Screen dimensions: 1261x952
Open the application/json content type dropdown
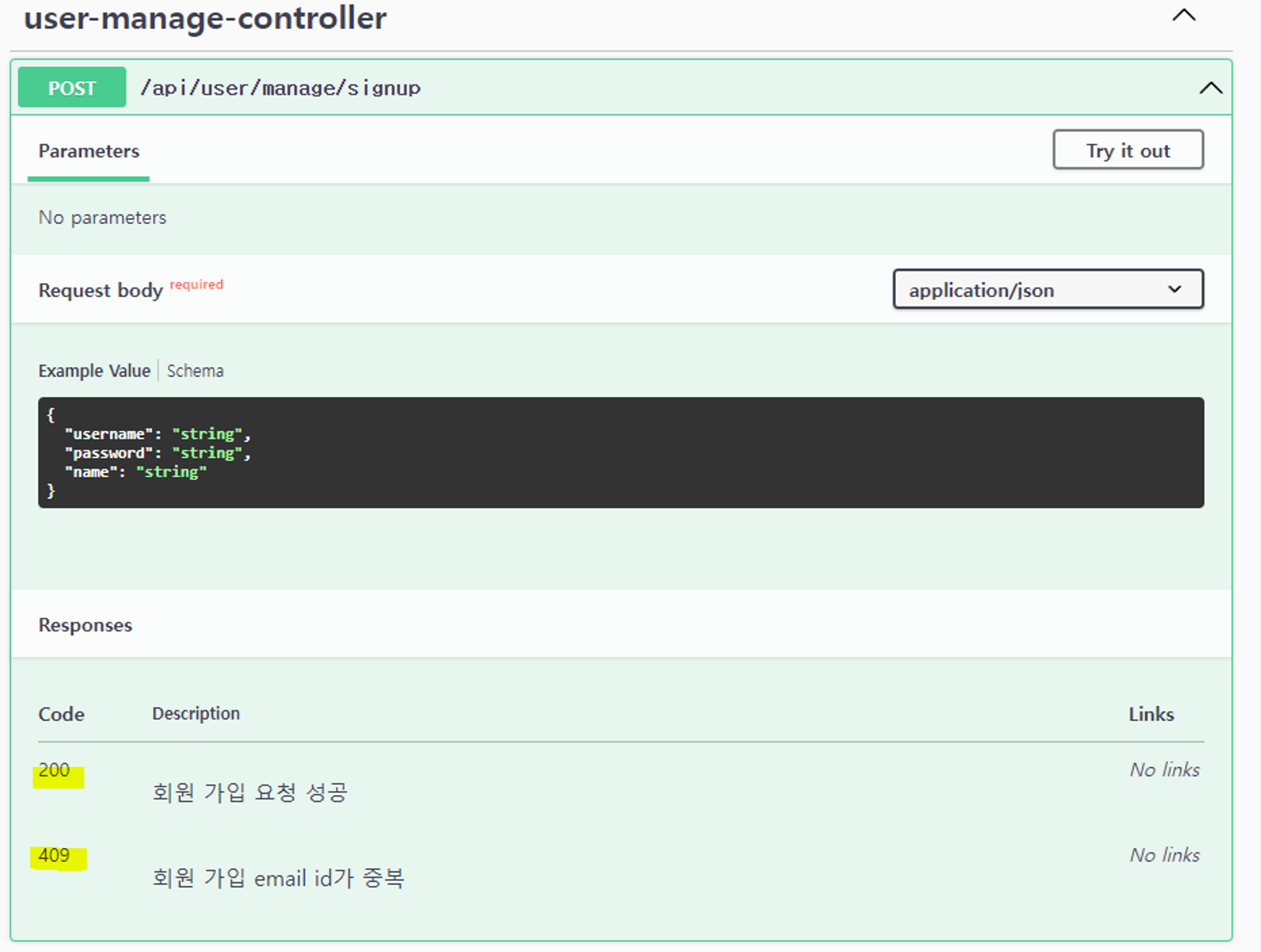(1047, 289)
